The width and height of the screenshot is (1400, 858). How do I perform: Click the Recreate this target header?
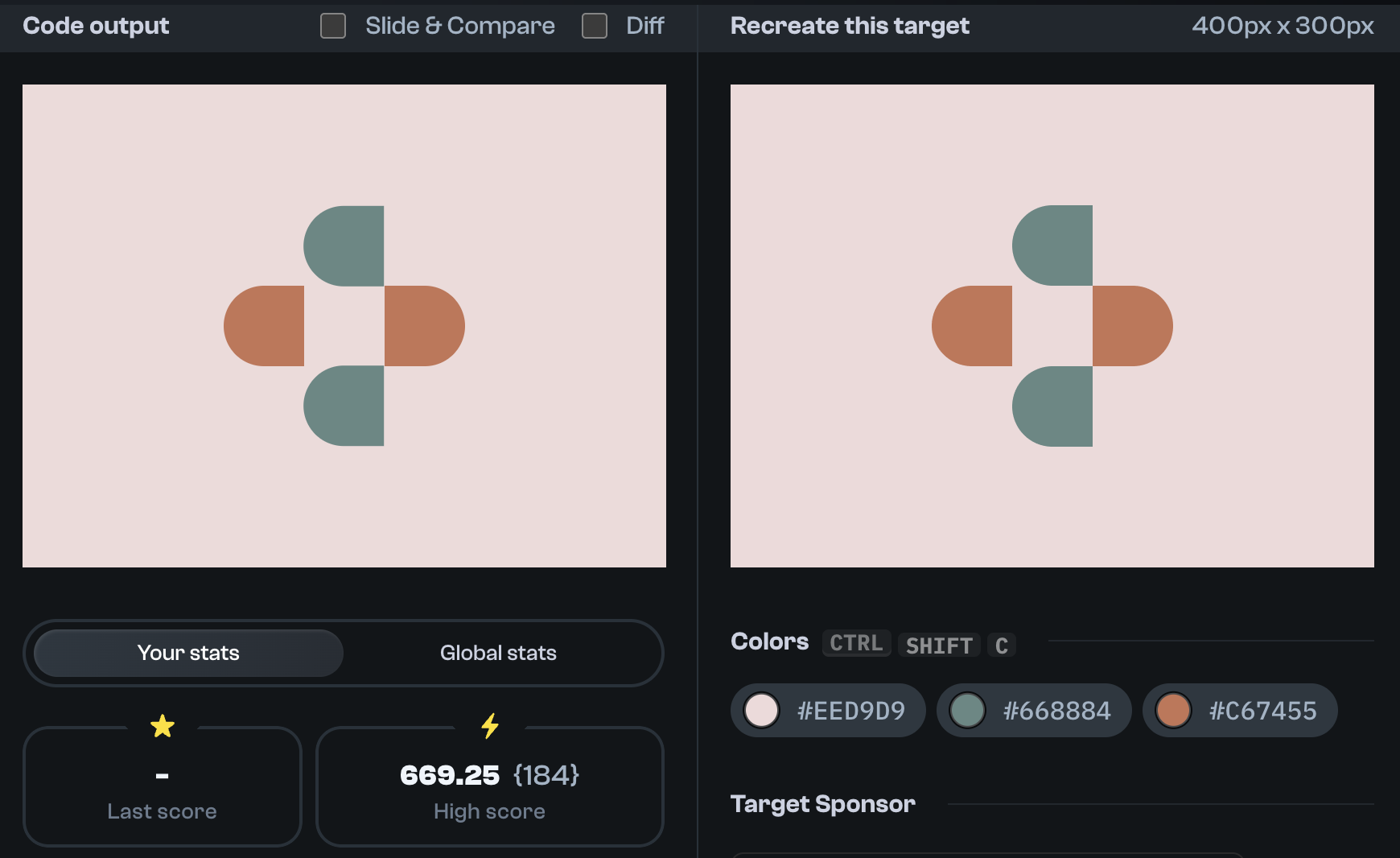tap(849, 26)
